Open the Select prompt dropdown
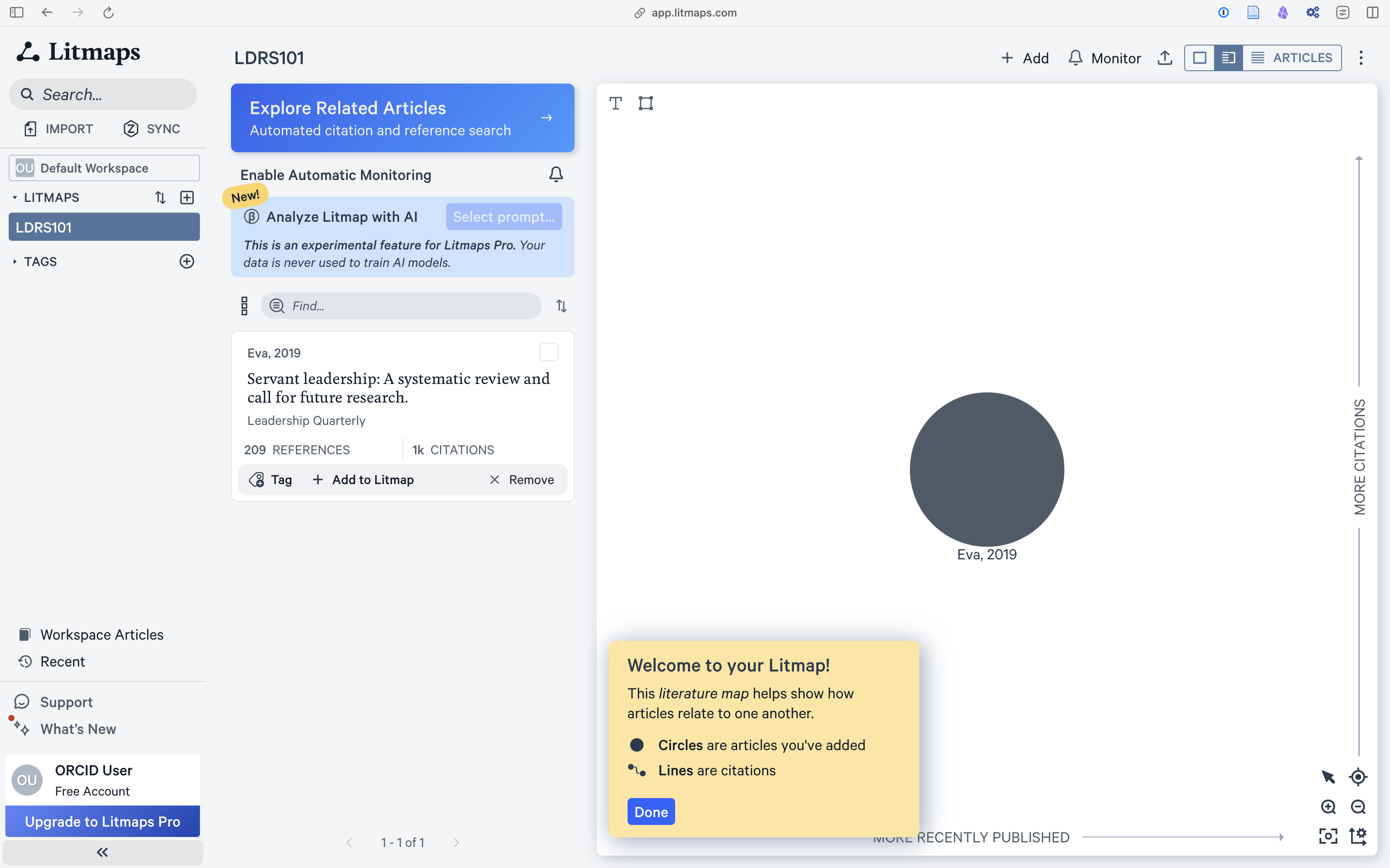This screenshot has width=1390, height=868. (x=504, y=216)
